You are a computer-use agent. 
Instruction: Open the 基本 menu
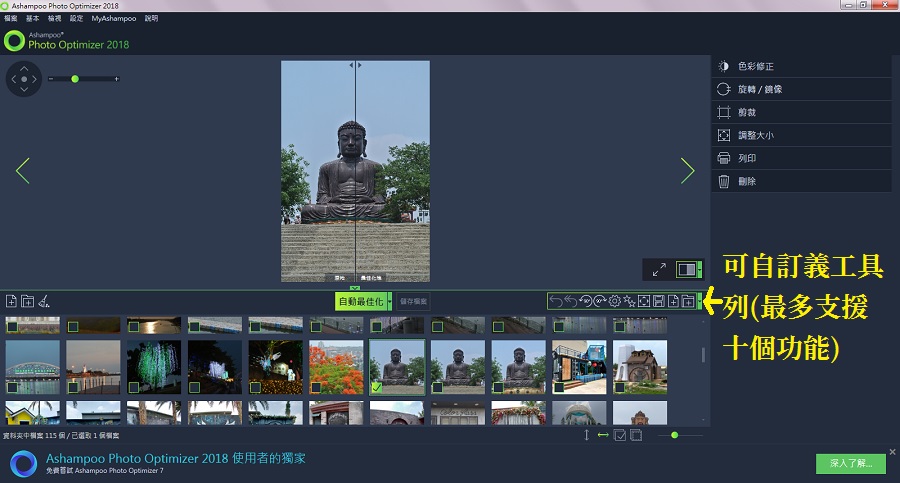tap(32, 18)
